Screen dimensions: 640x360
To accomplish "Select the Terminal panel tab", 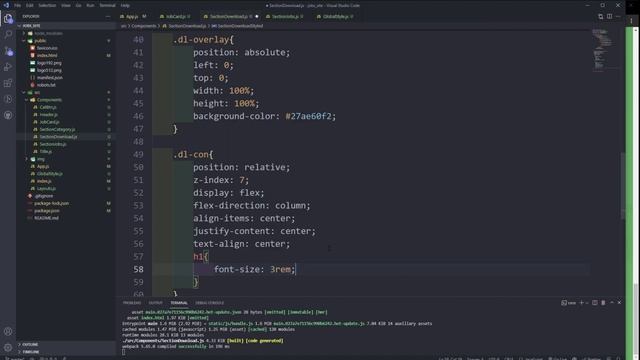I will coord(179,303).
